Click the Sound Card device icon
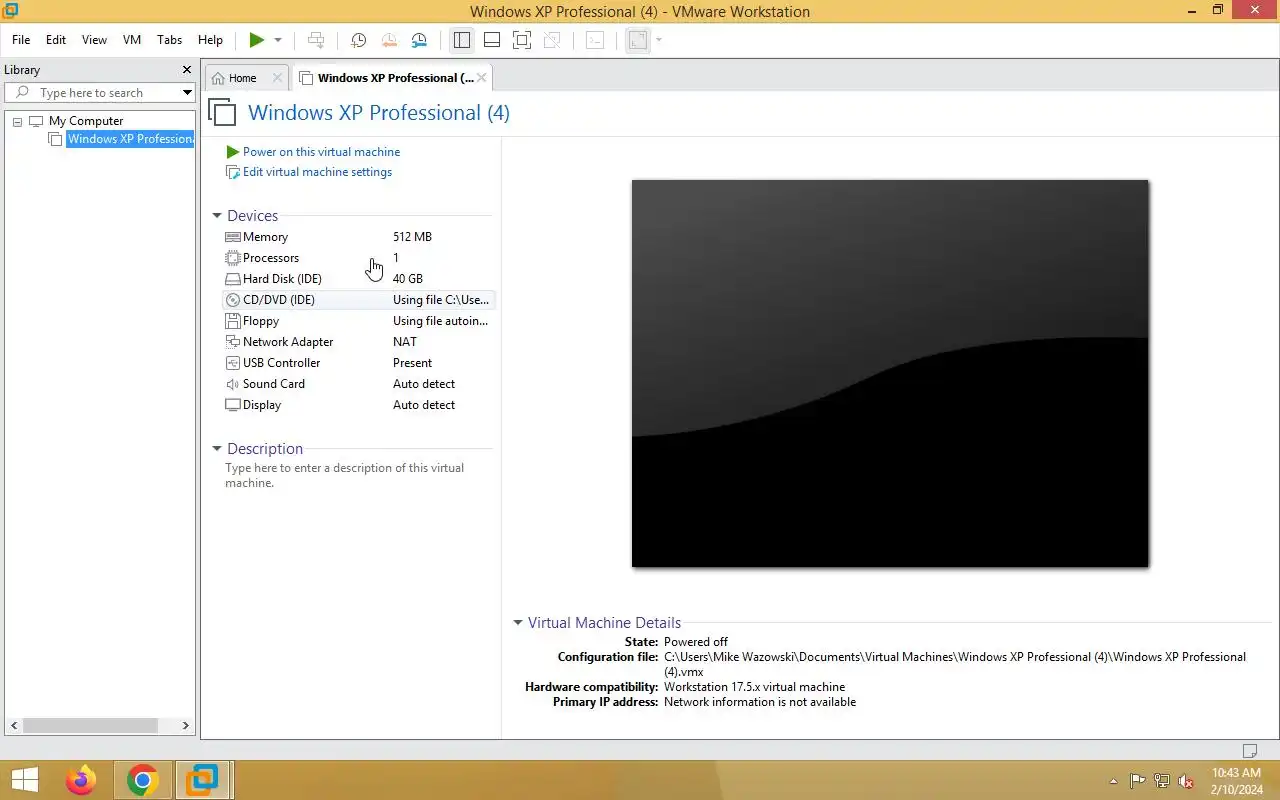Screen dimensions: 1280x800 [x=233, y=384]
